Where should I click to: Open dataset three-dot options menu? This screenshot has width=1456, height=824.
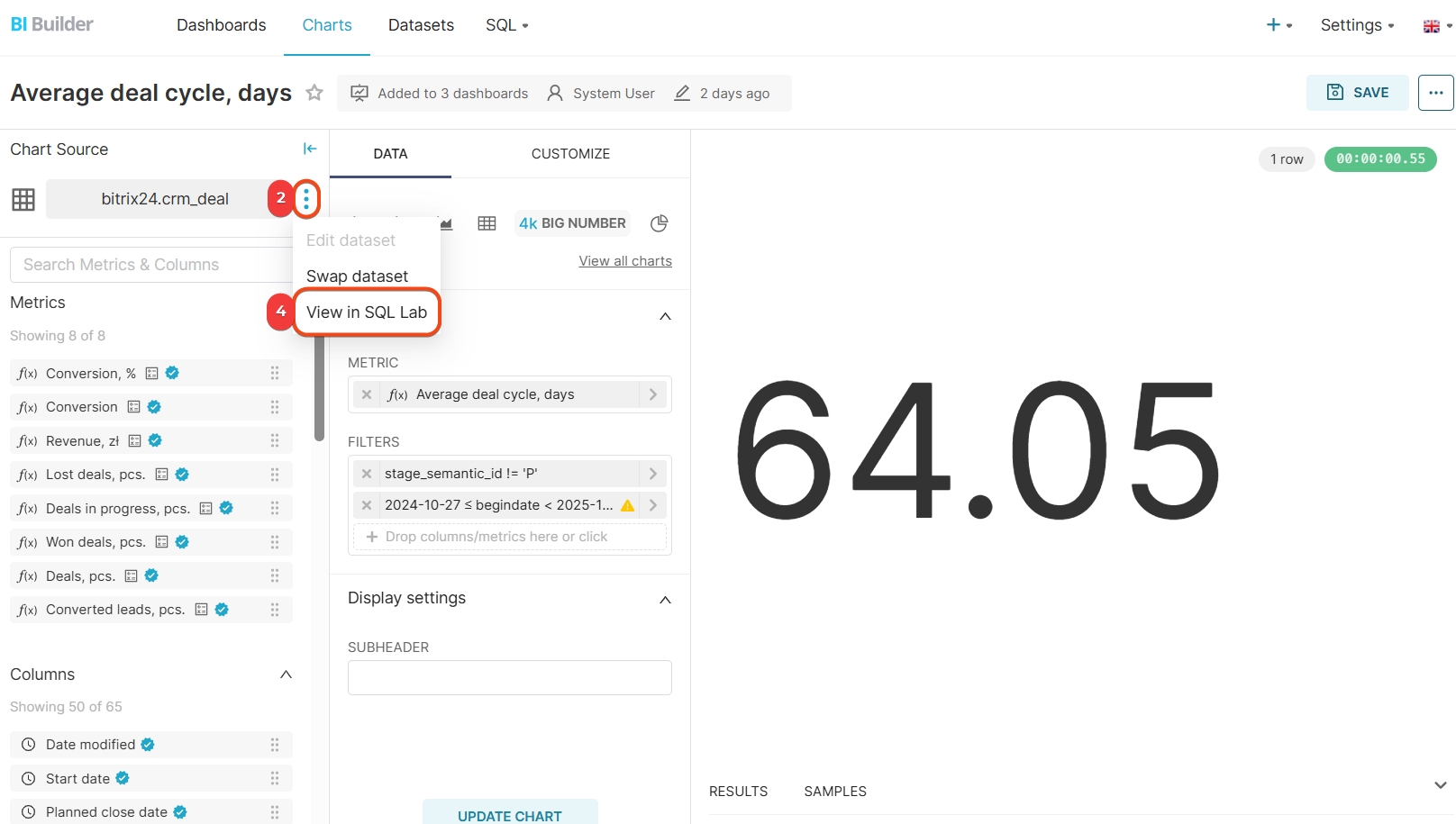pos(306,199)
